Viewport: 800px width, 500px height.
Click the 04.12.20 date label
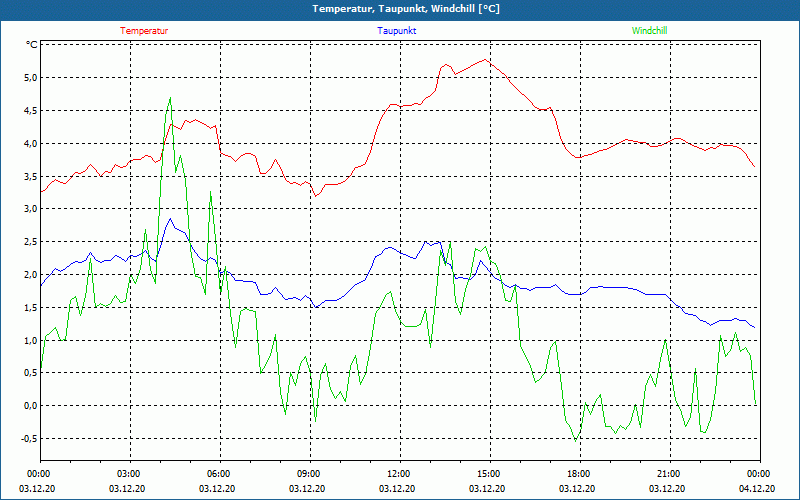(x=757, y=489)
